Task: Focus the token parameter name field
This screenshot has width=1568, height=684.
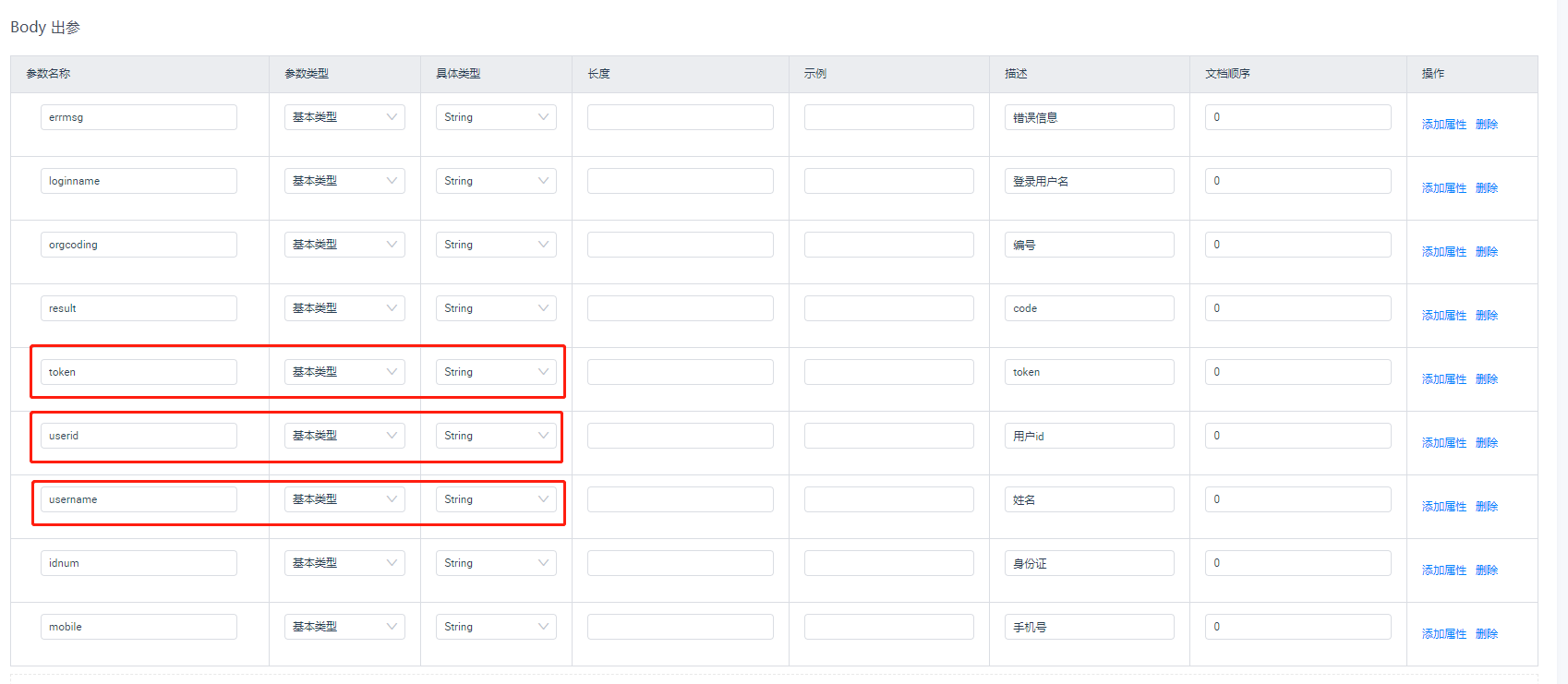Action: coord(139,372)
